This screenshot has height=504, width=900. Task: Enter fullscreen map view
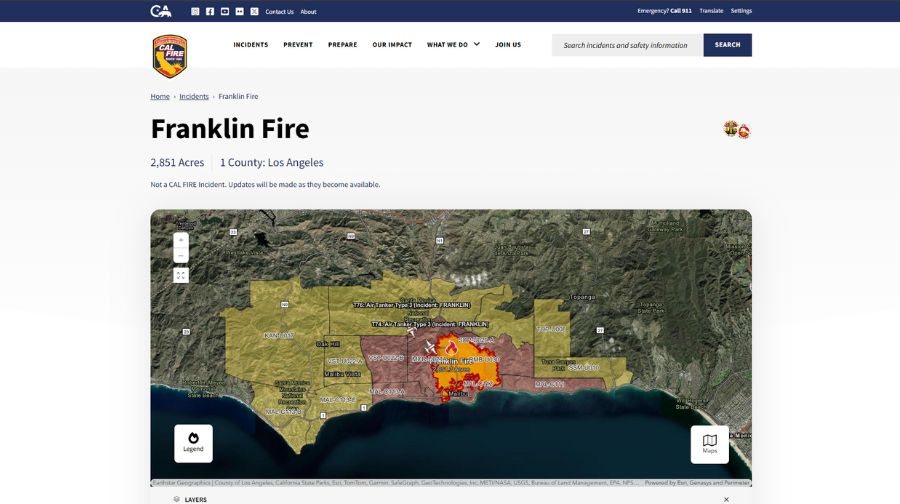(x=181, y=275)
